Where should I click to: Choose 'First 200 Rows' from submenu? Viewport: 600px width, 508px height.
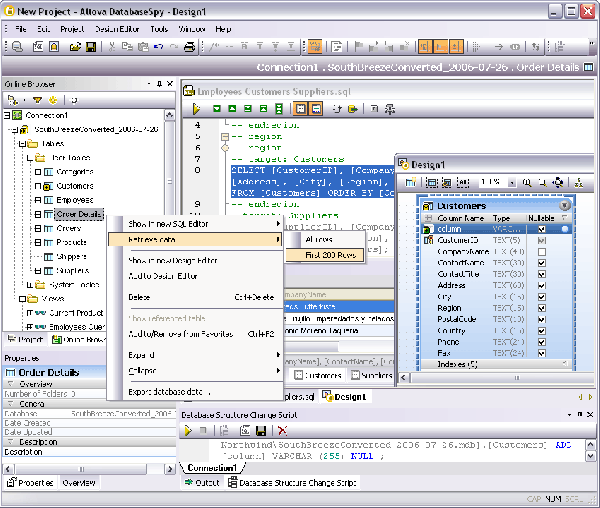coord(324,255)
